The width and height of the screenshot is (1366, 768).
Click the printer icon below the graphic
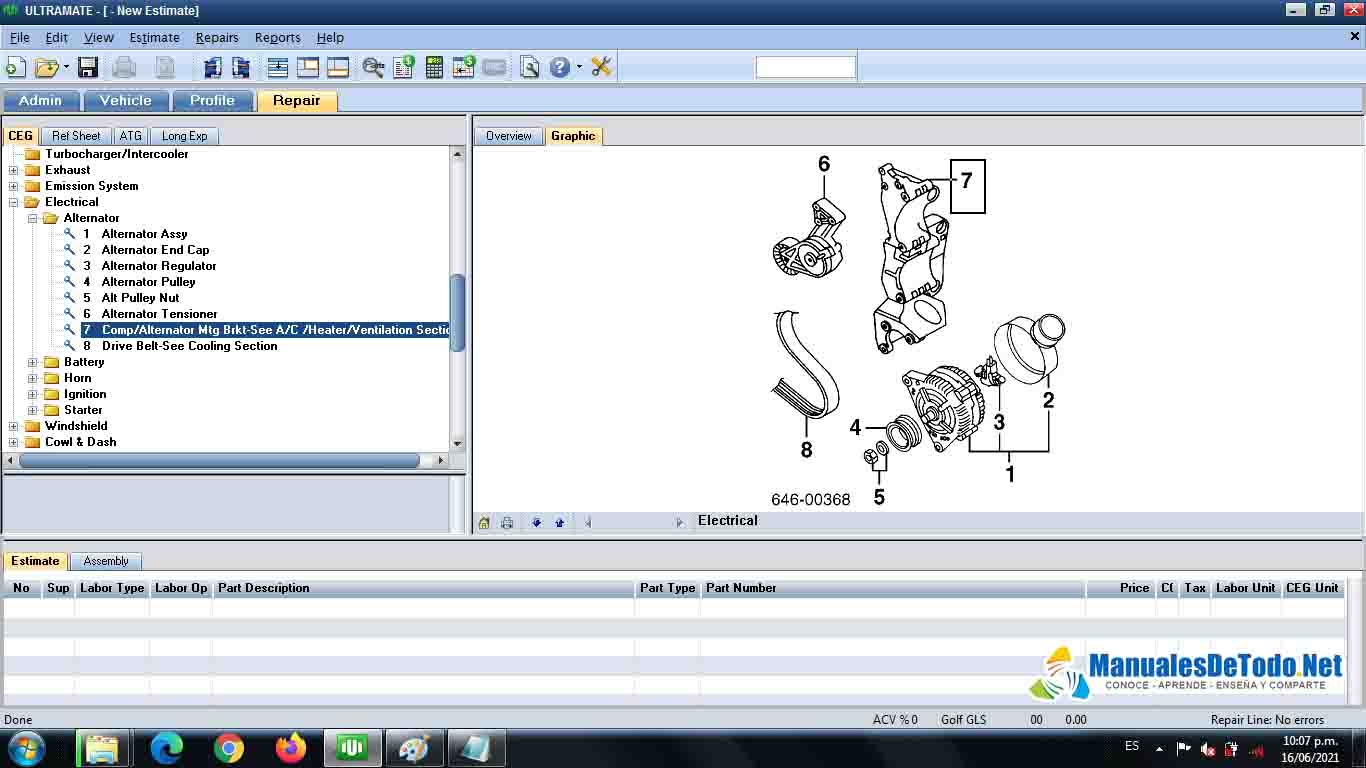(x=507, y=522)
